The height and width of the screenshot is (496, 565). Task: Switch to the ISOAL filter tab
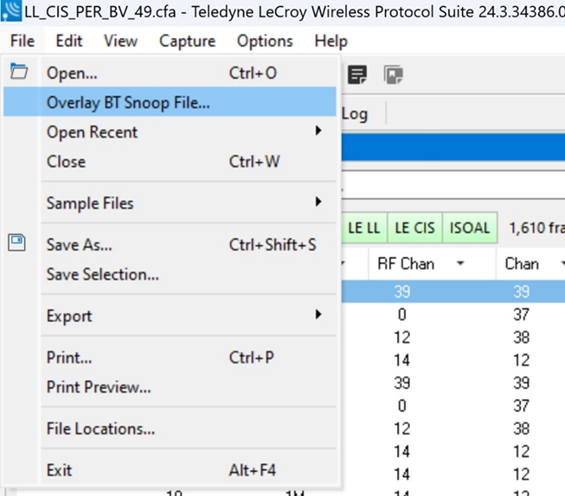click(x=470, y=228)
